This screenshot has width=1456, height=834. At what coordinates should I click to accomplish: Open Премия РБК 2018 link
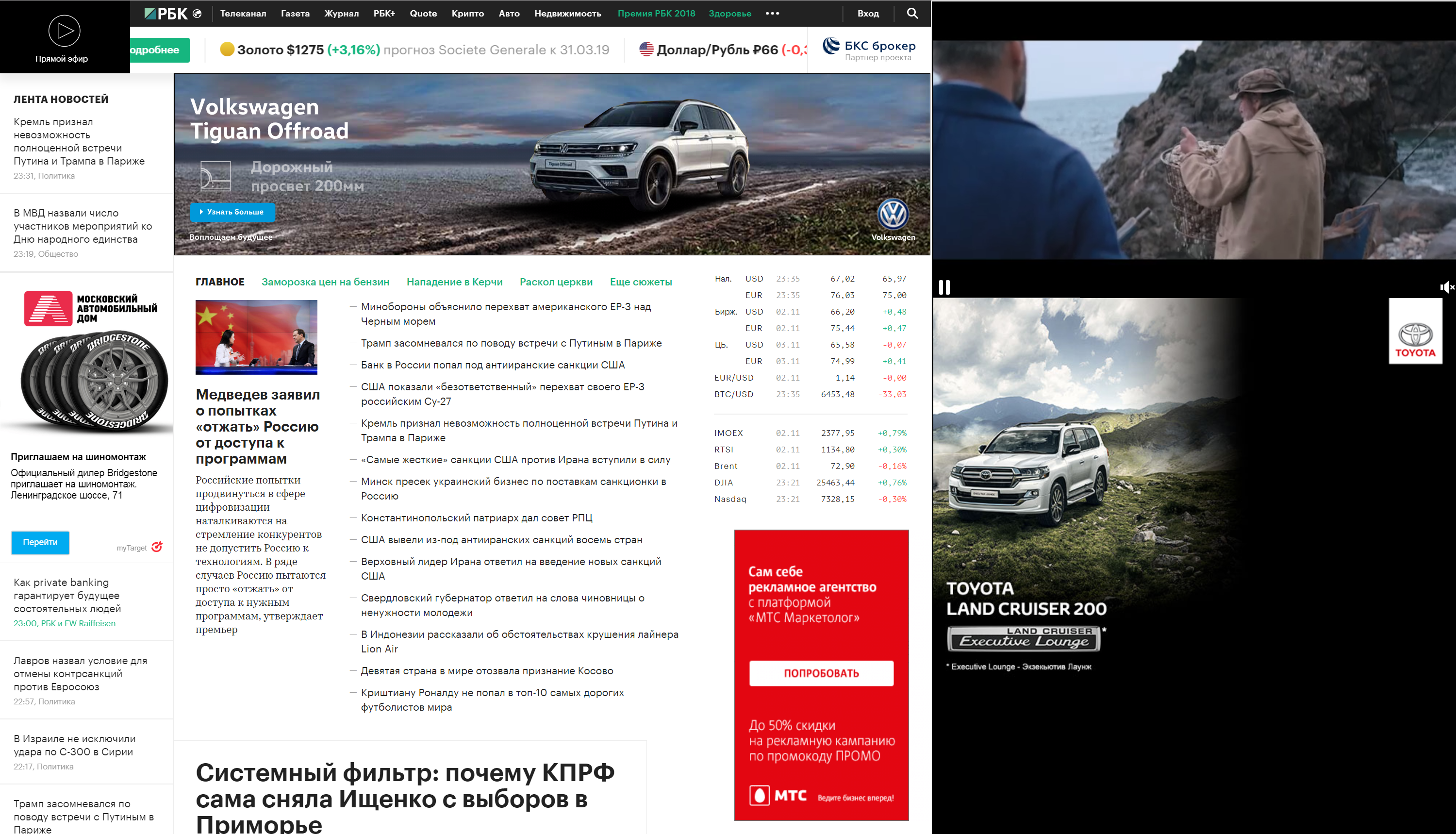[x=656, y=13]
